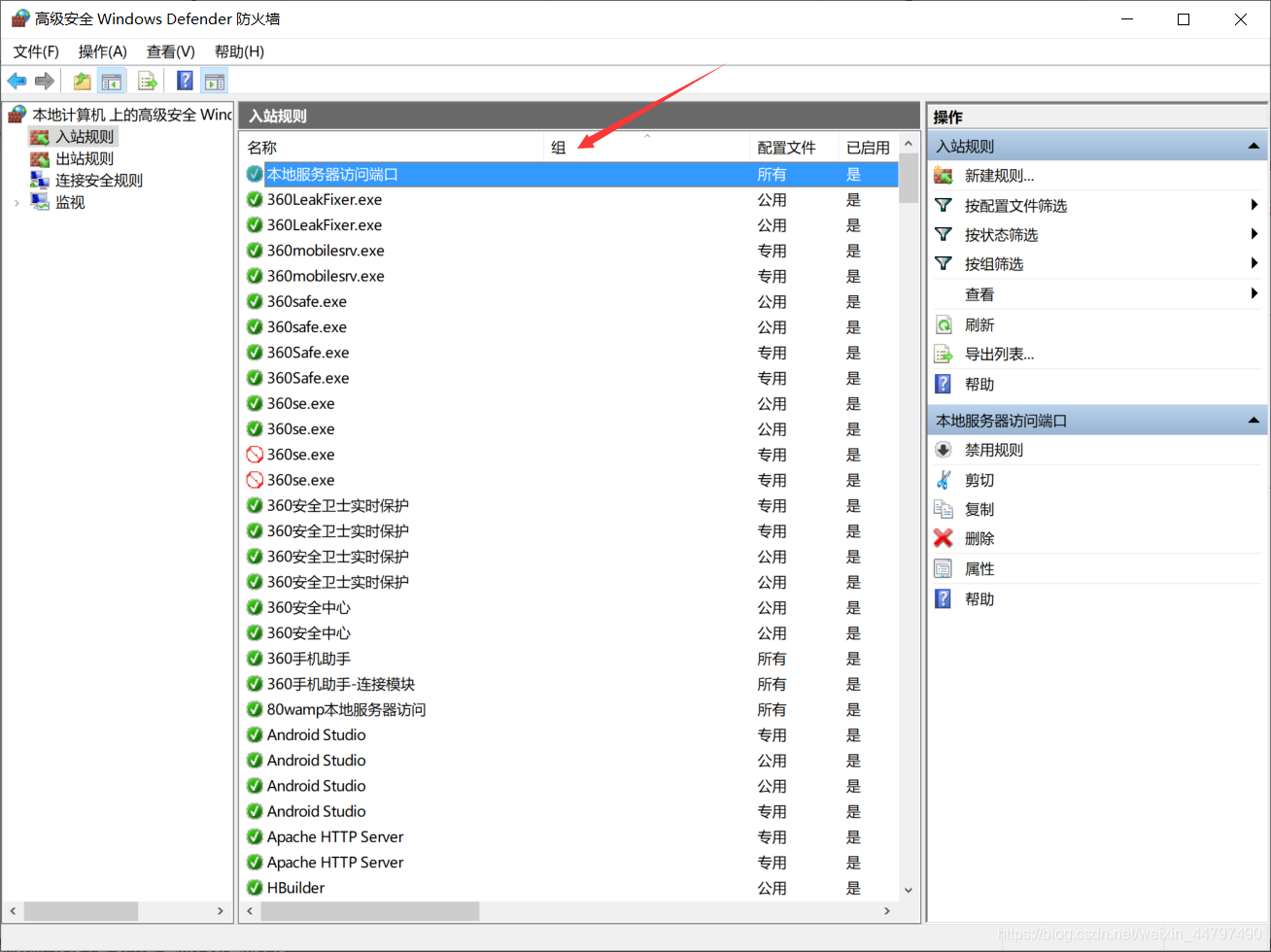Click 删除 with the red X icon
The width and height of the screenshot is (1271, 952).
pos(979,539)
